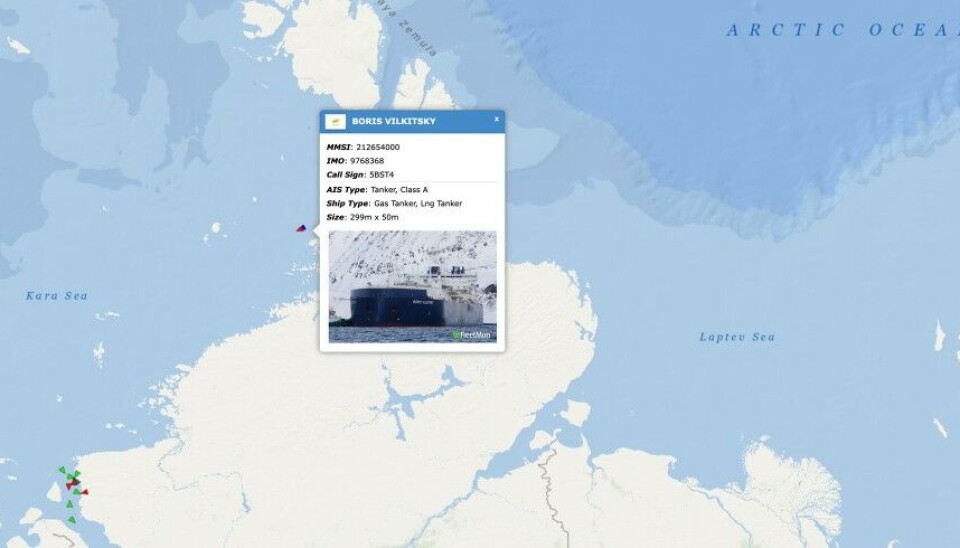Select the dark vessel marker in cluster center
This screenshot has height=548, width=960.
coord(76,481)
